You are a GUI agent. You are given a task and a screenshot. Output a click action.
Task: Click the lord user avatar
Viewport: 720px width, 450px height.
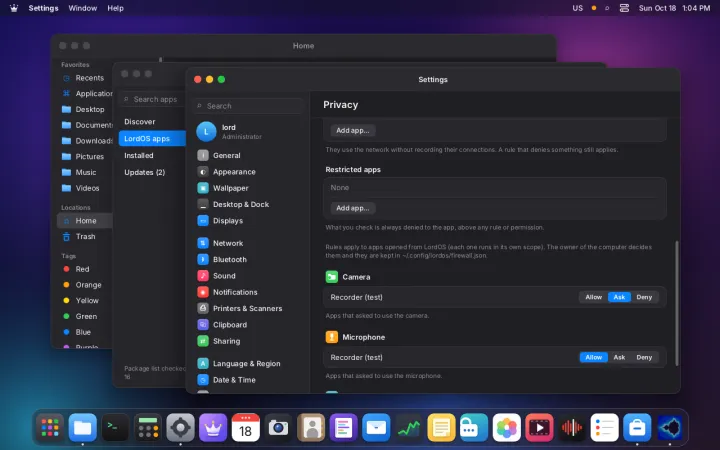pos(206,131)
